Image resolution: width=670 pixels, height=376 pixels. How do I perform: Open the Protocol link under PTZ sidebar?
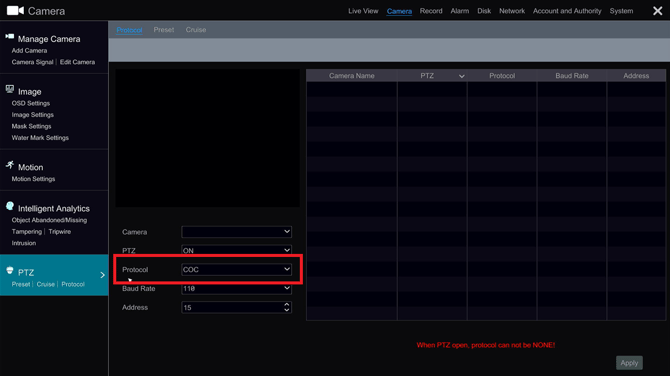[x=73, y=284]
